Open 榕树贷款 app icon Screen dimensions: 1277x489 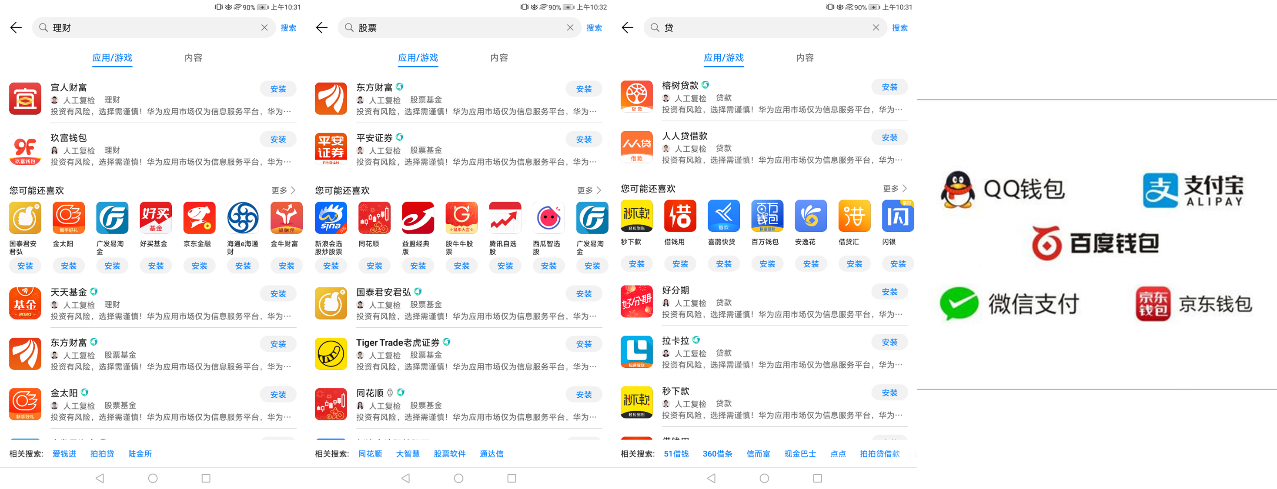click(637, 98)
